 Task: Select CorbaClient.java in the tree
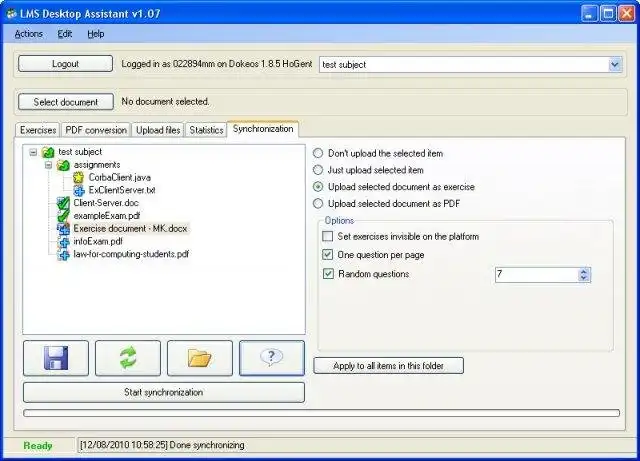[x=120, y=178]
